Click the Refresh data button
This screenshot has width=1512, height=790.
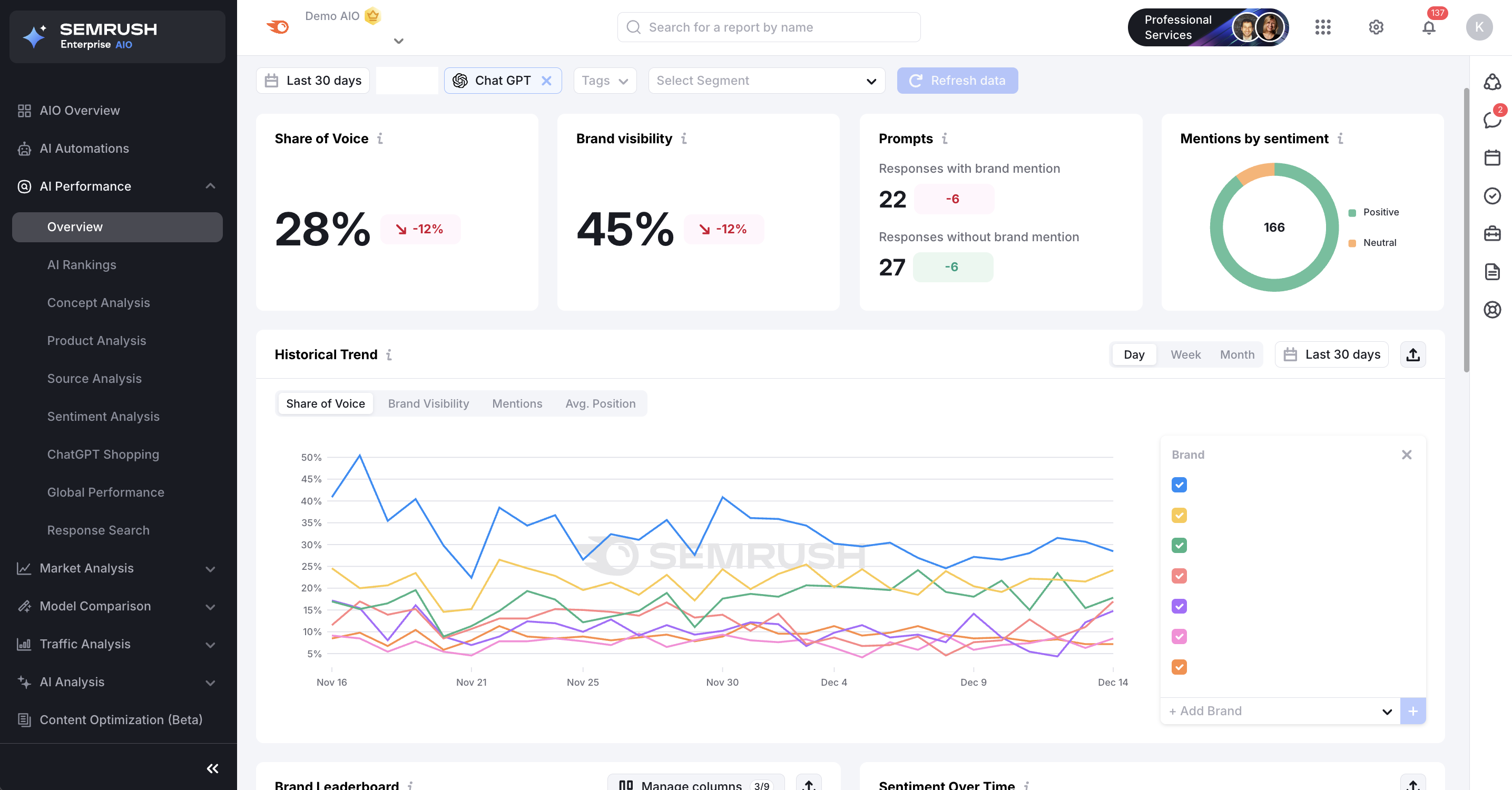[957, 81]
